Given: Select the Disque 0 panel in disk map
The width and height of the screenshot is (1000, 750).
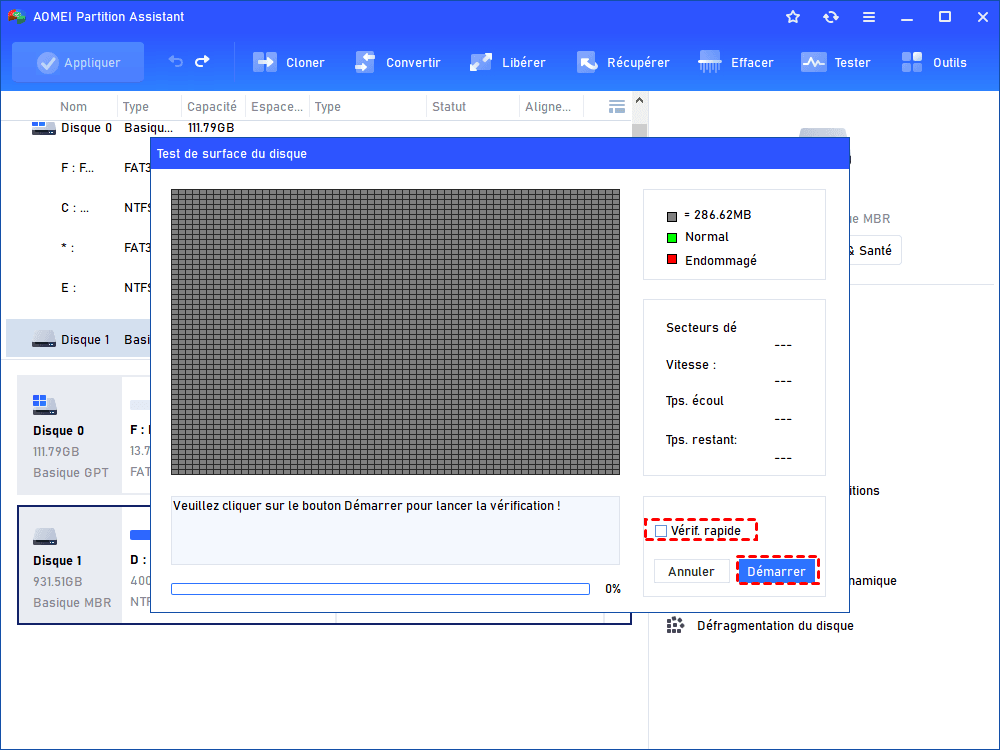Looking at the screenshot, I should tap(70, 436).
